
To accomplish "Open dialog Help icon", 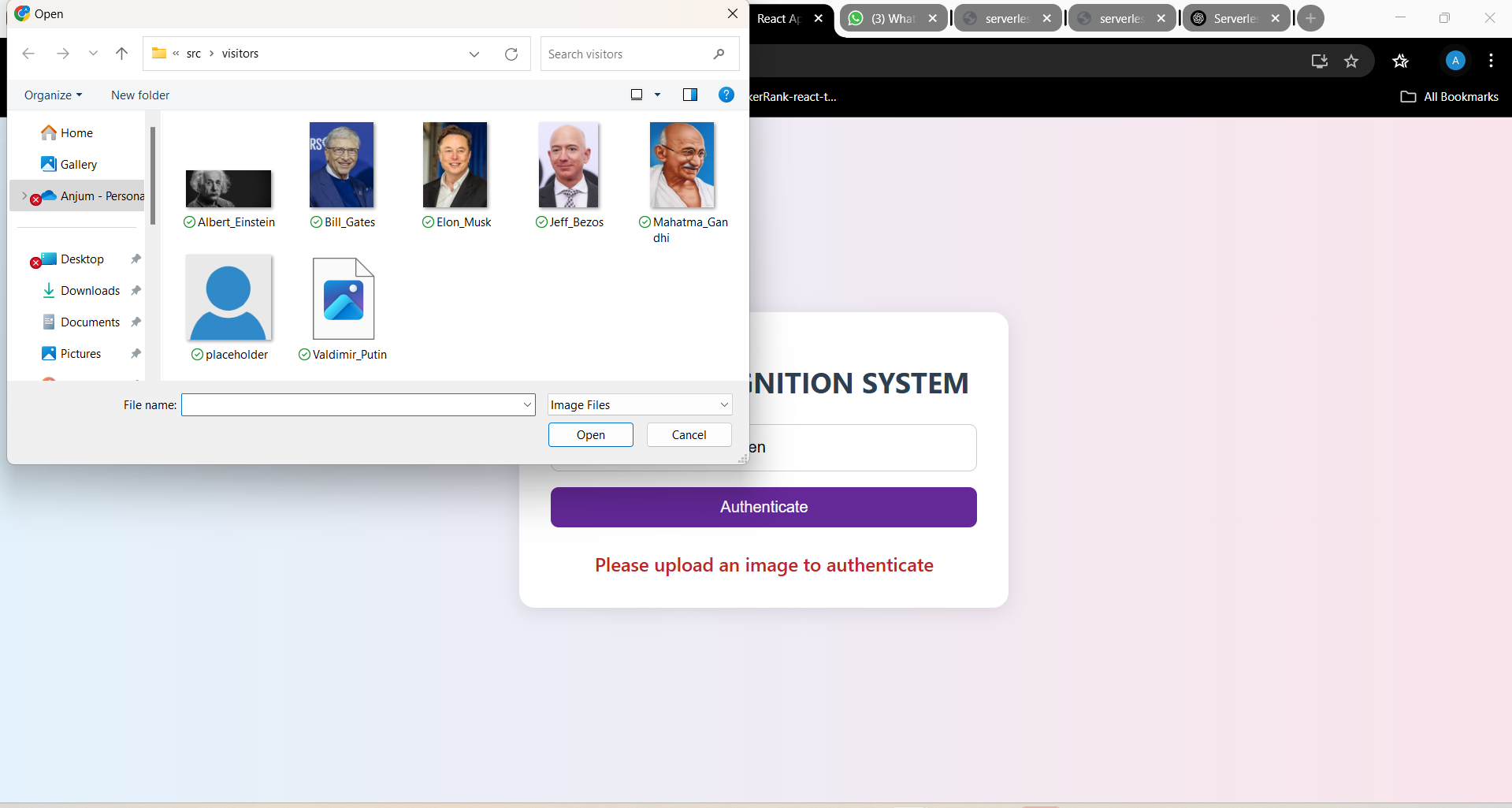I will (x=726, y=95).
